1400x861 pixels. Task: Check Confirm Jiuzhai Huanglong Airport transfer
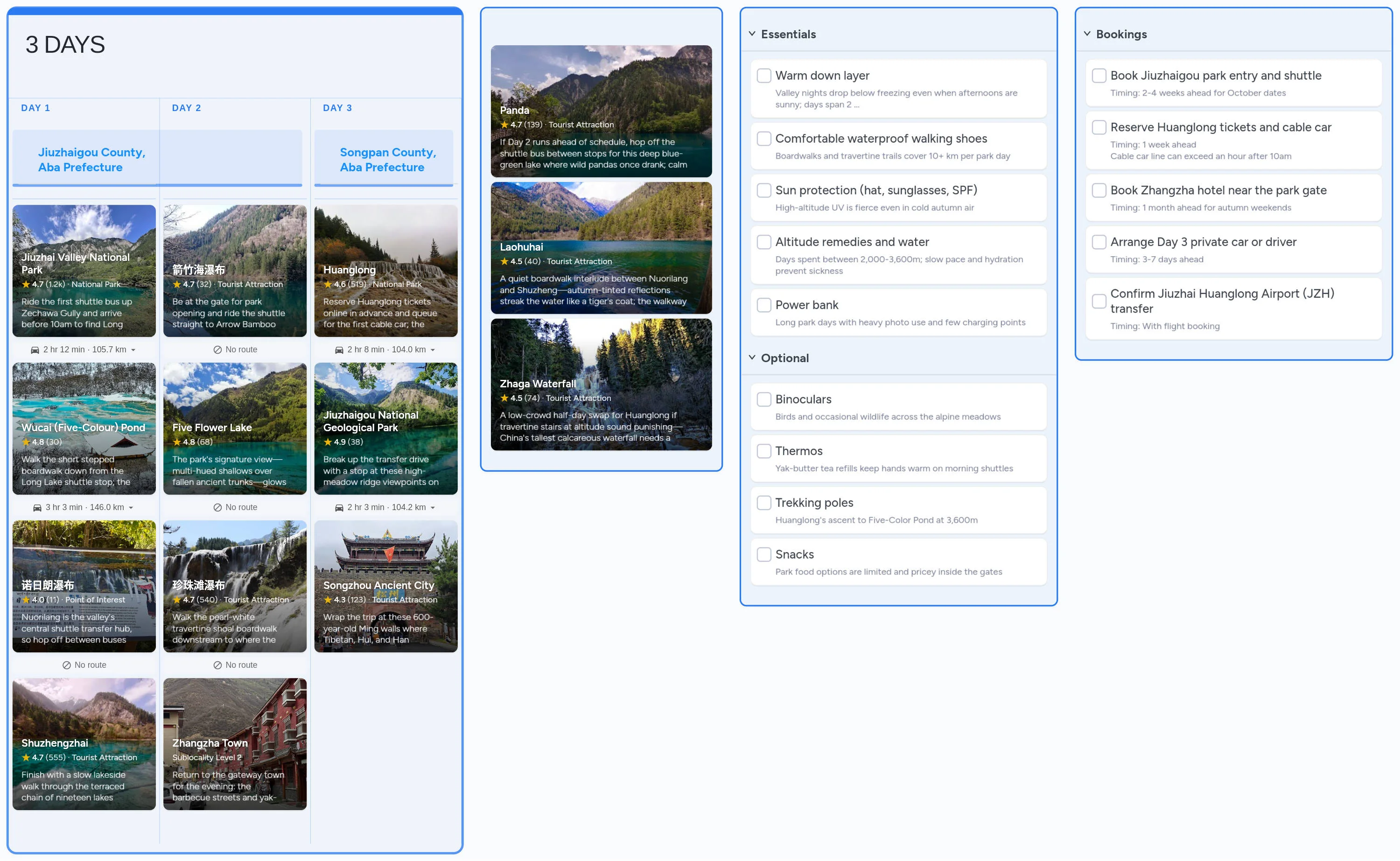click(x=1099, y=302)
